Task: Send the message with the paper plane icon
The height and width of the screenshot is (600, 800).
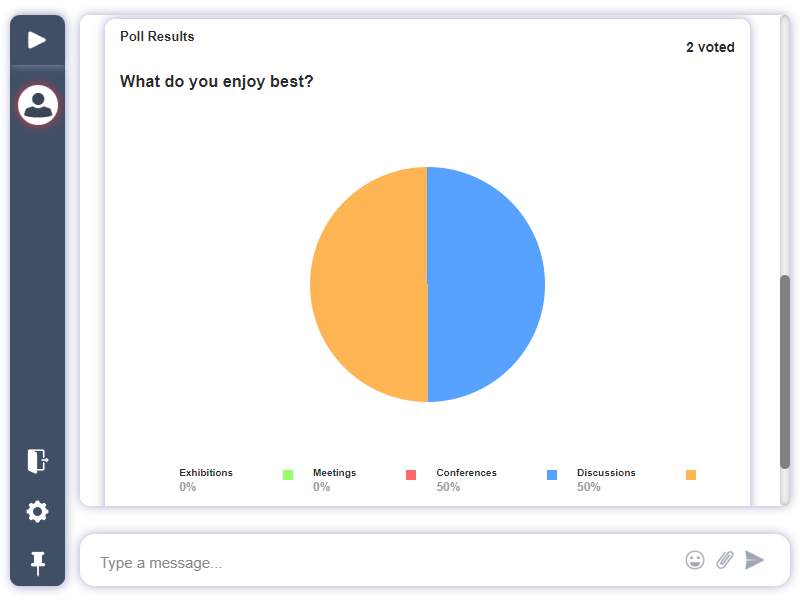Action: coord(755,560)
